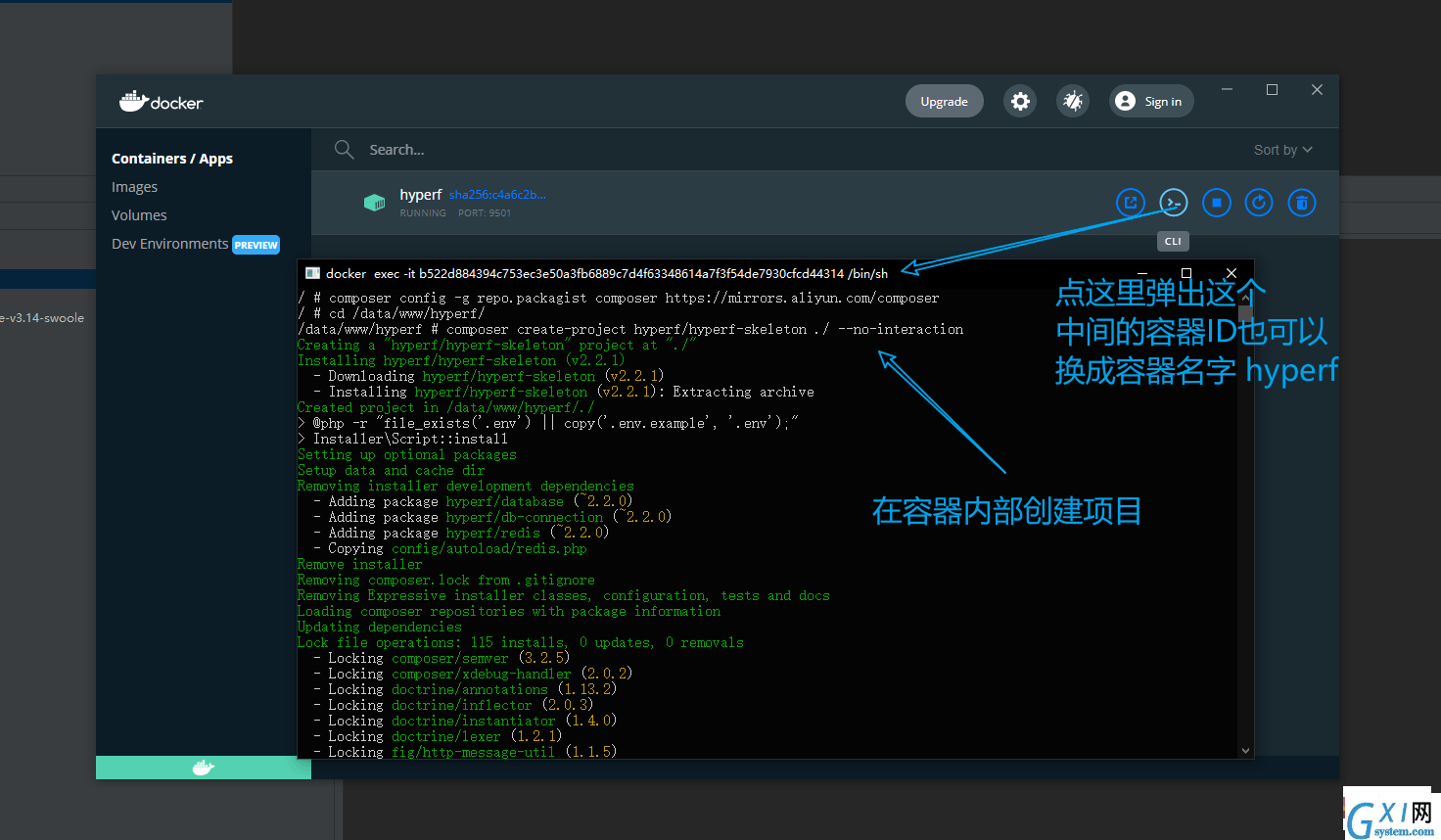Click 'Locking doctrine/lexer' terminal line
The image size is (1441, 840).
coord(438,736)
